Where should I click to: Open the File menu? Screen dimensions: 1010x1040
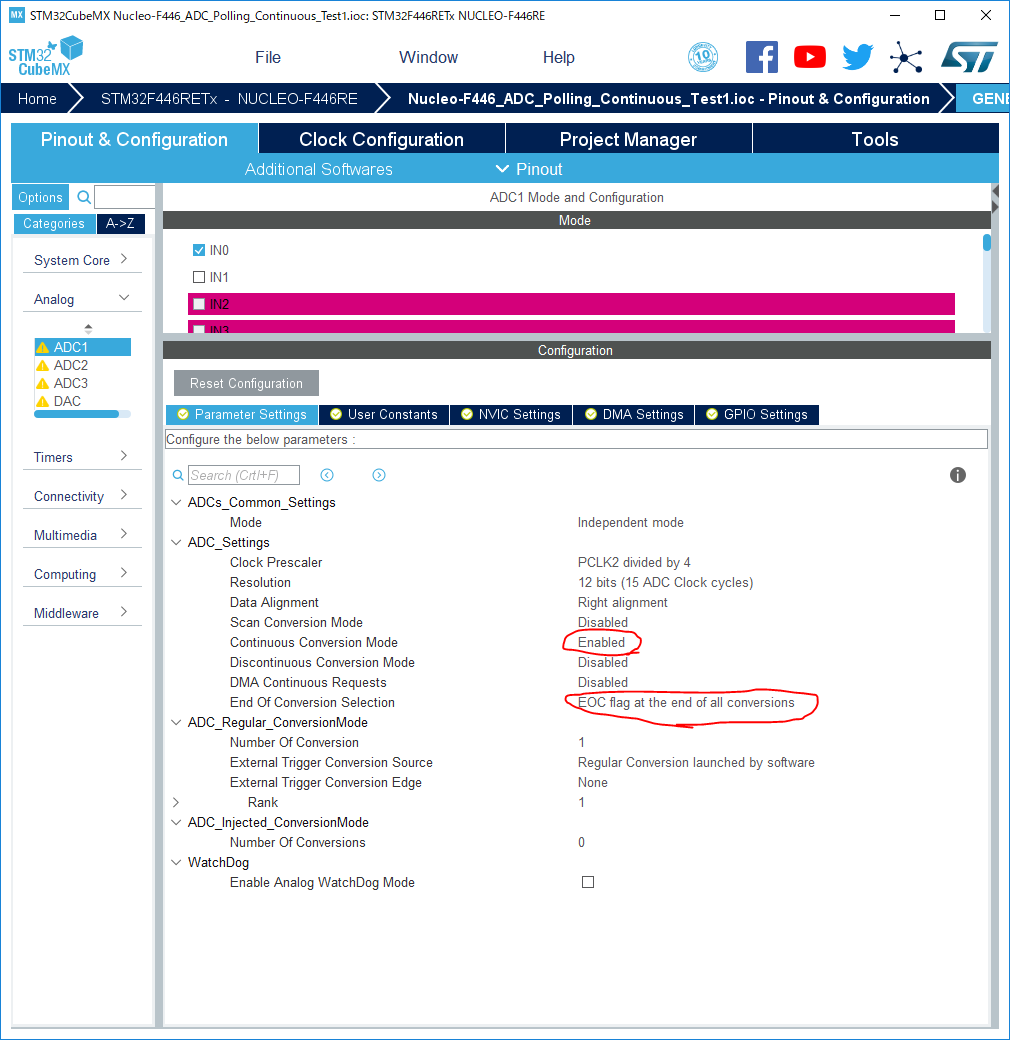pyautogui.click(x=268, y=57)
